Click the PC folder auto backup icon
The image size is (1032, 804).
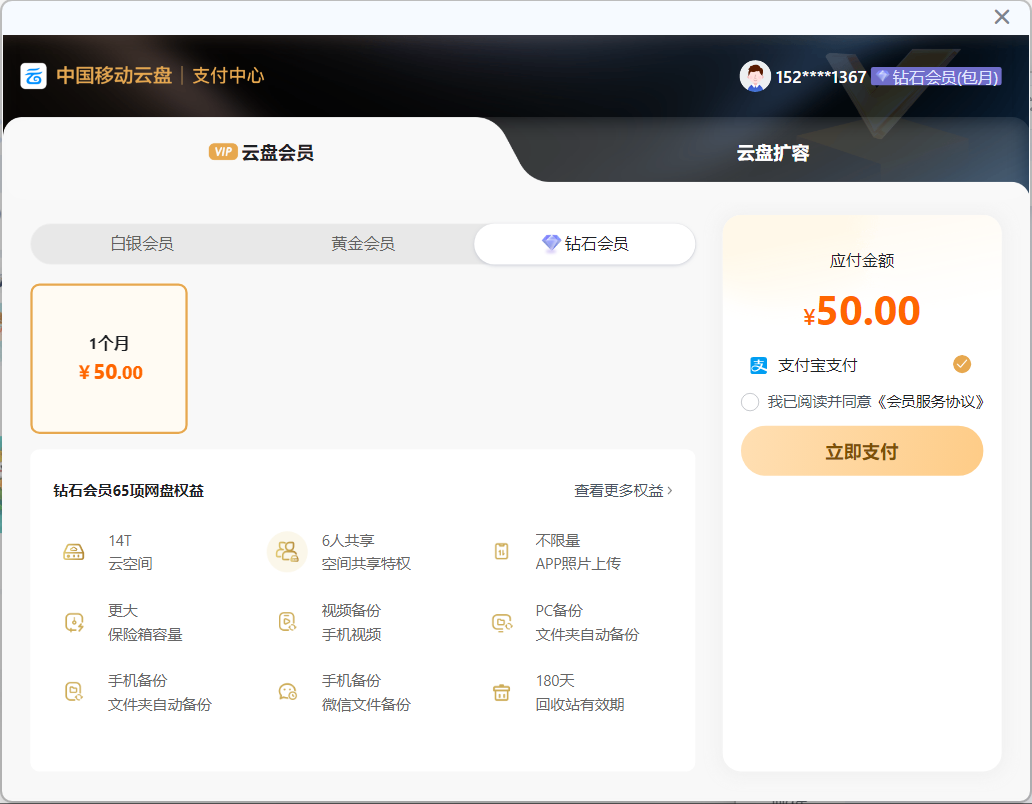502,622
